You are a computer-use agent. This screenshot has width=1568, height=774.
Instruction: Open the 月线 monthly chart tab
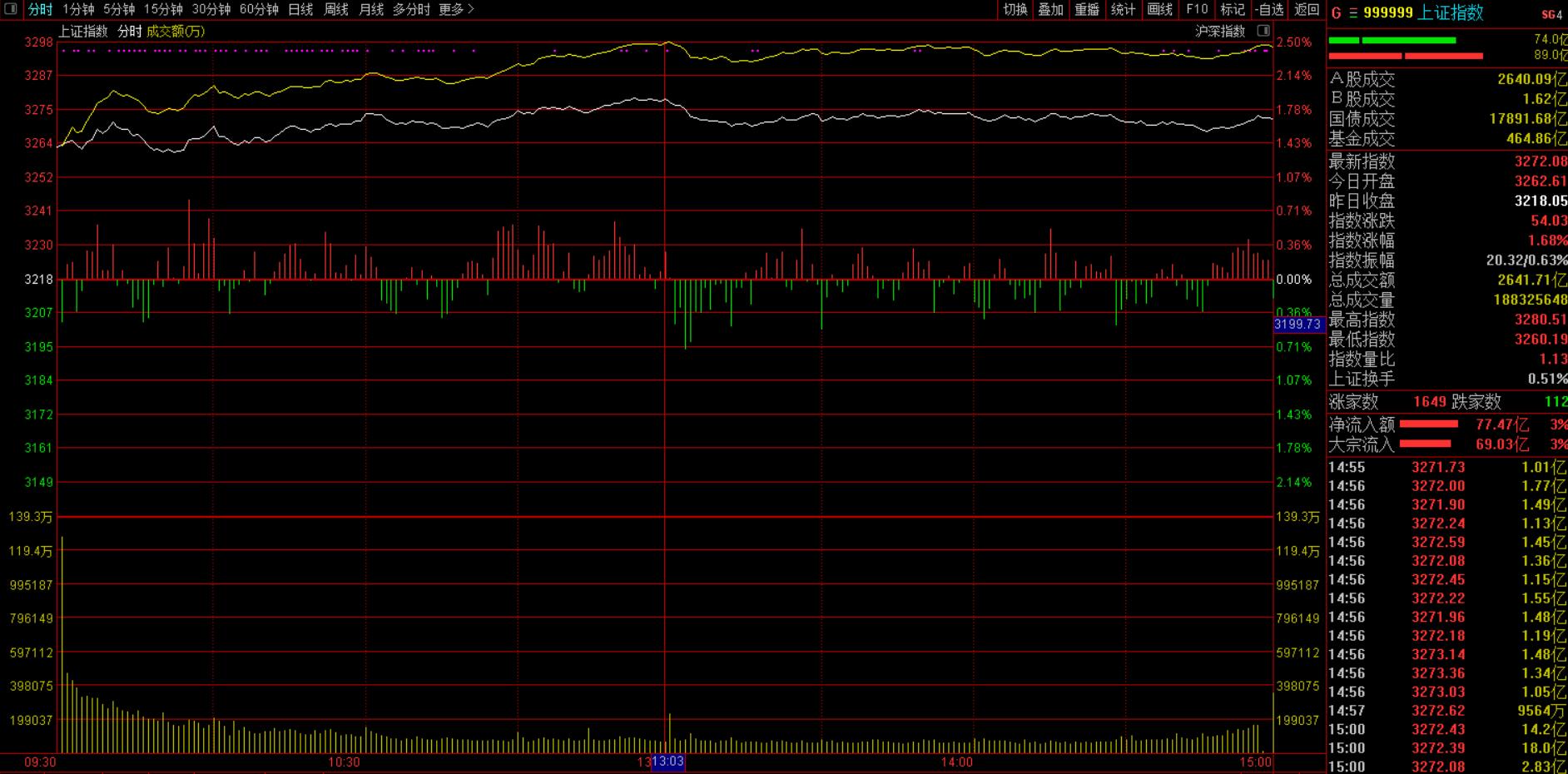pos(371,9)
